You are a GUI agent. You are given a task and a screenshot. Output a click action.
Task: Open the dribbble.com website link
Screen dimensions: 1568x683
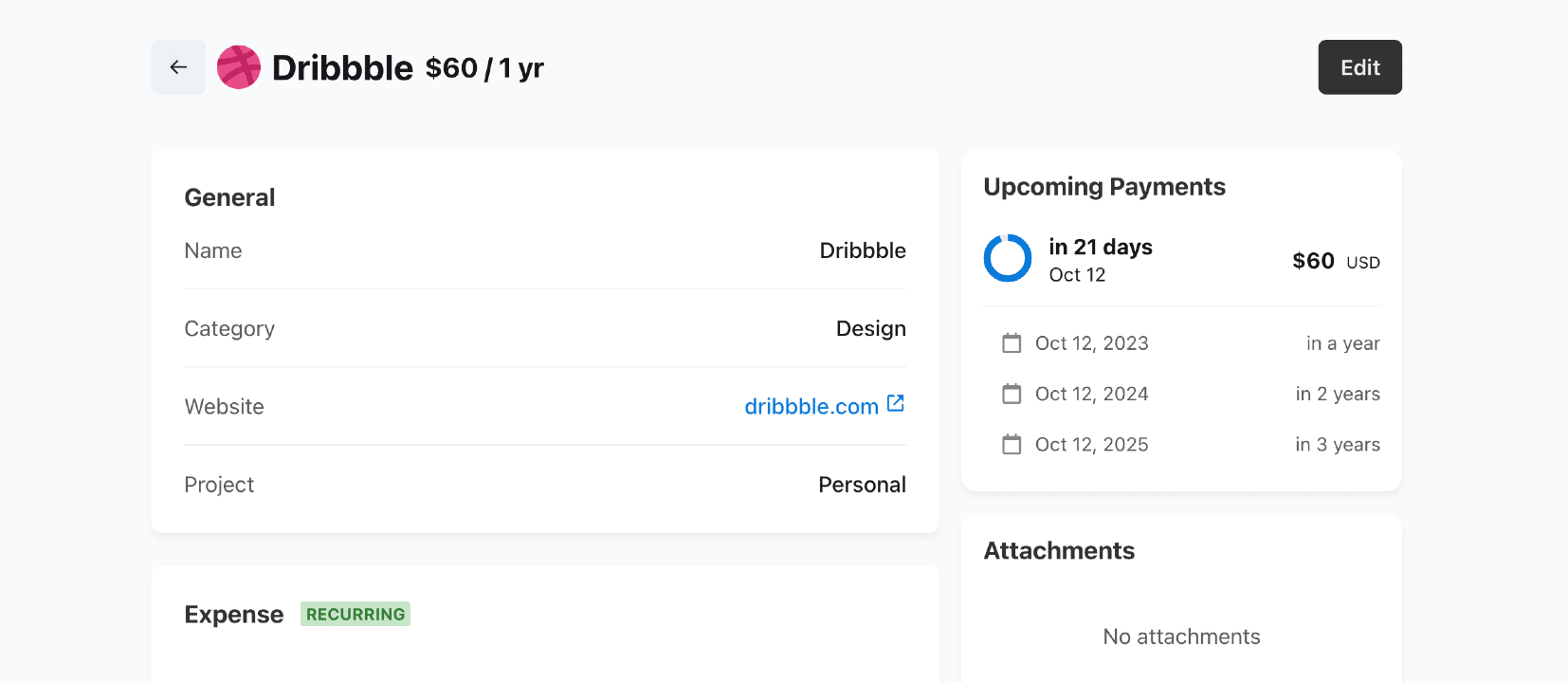click(811, 406)
